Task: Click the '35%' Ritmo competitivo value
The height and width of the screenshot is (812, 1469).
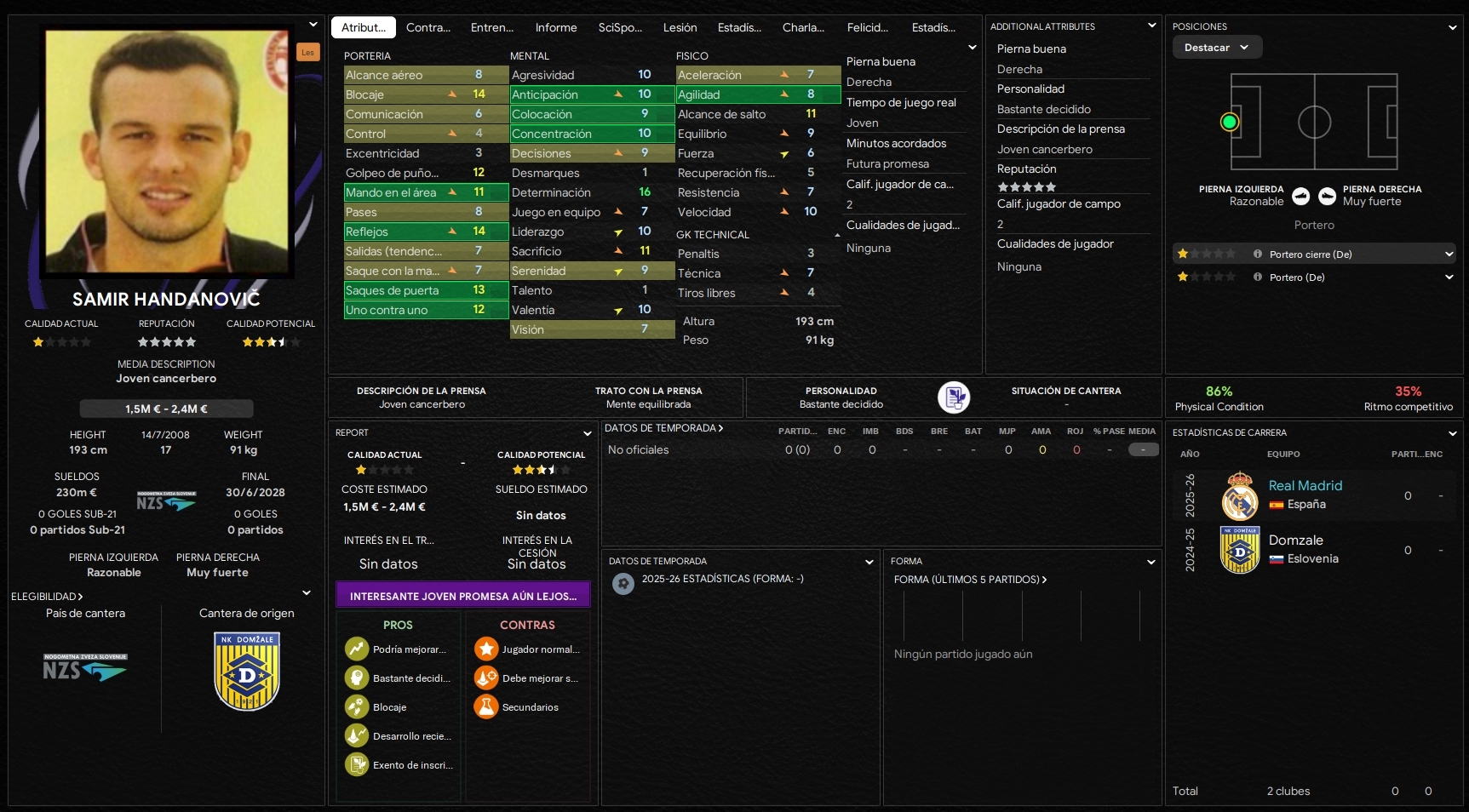Action: click(x=1408, y=392)
